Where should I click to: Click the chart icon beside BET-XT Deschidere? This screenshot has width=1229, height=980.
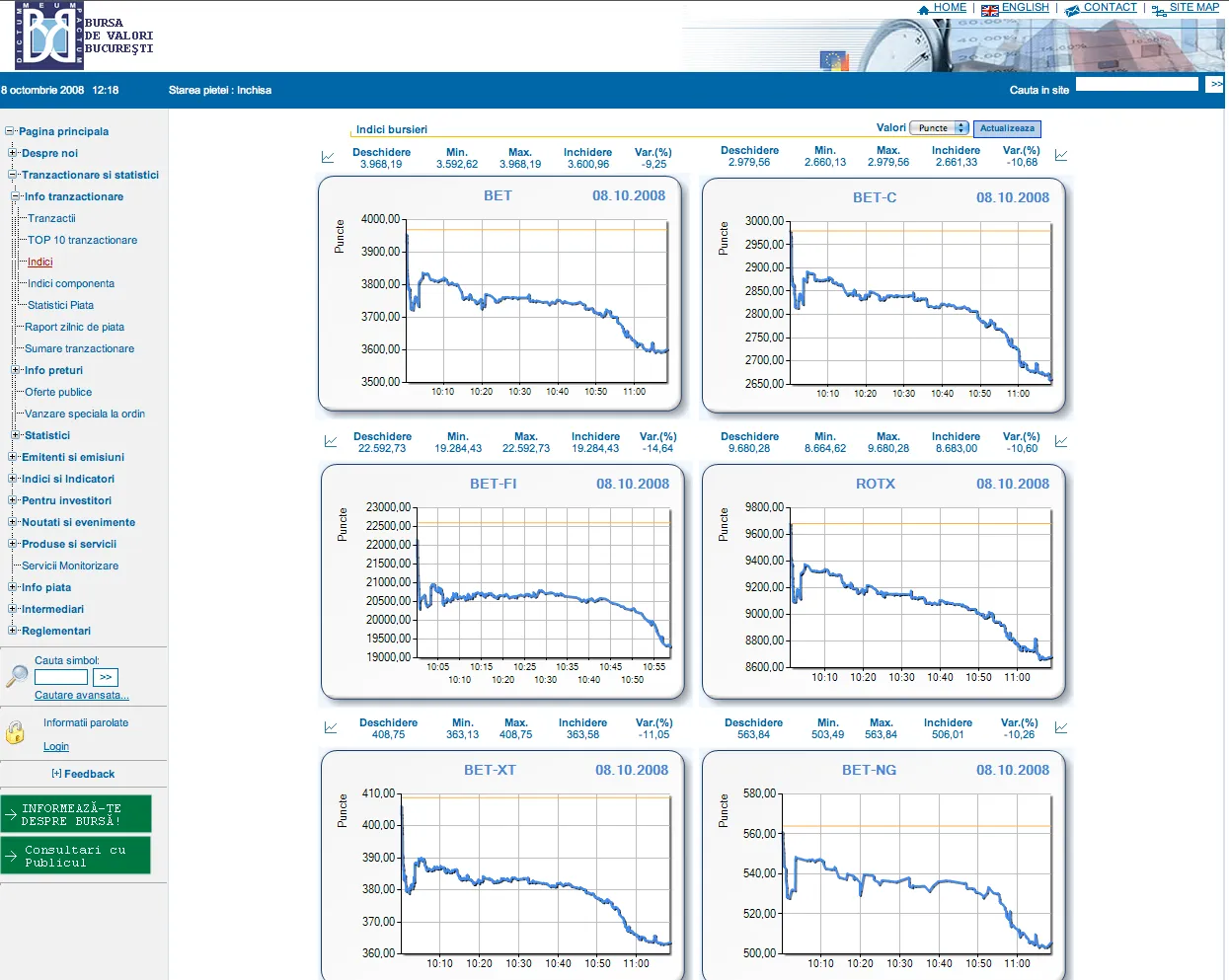pyautogui.click(x=331, y=727)
